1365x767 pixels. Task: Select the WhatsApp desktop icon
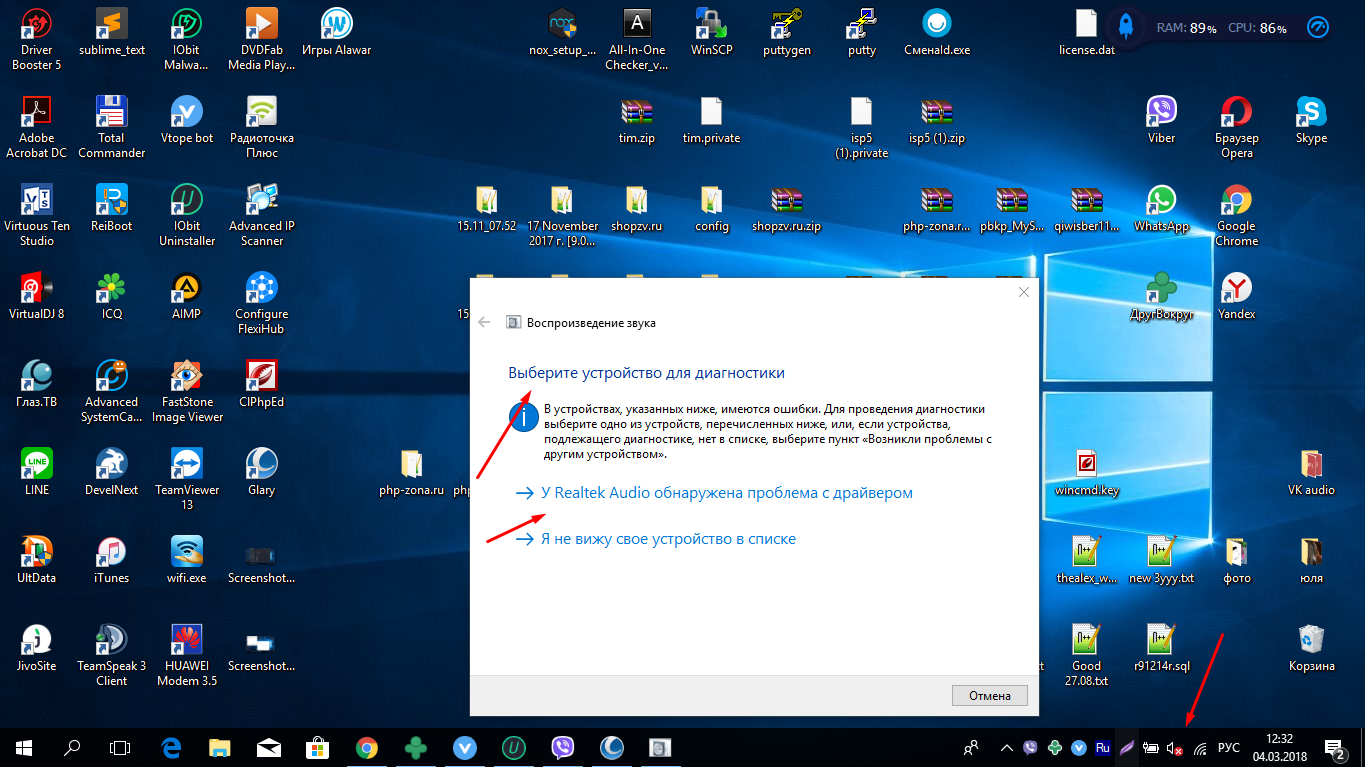(1161, 208)
